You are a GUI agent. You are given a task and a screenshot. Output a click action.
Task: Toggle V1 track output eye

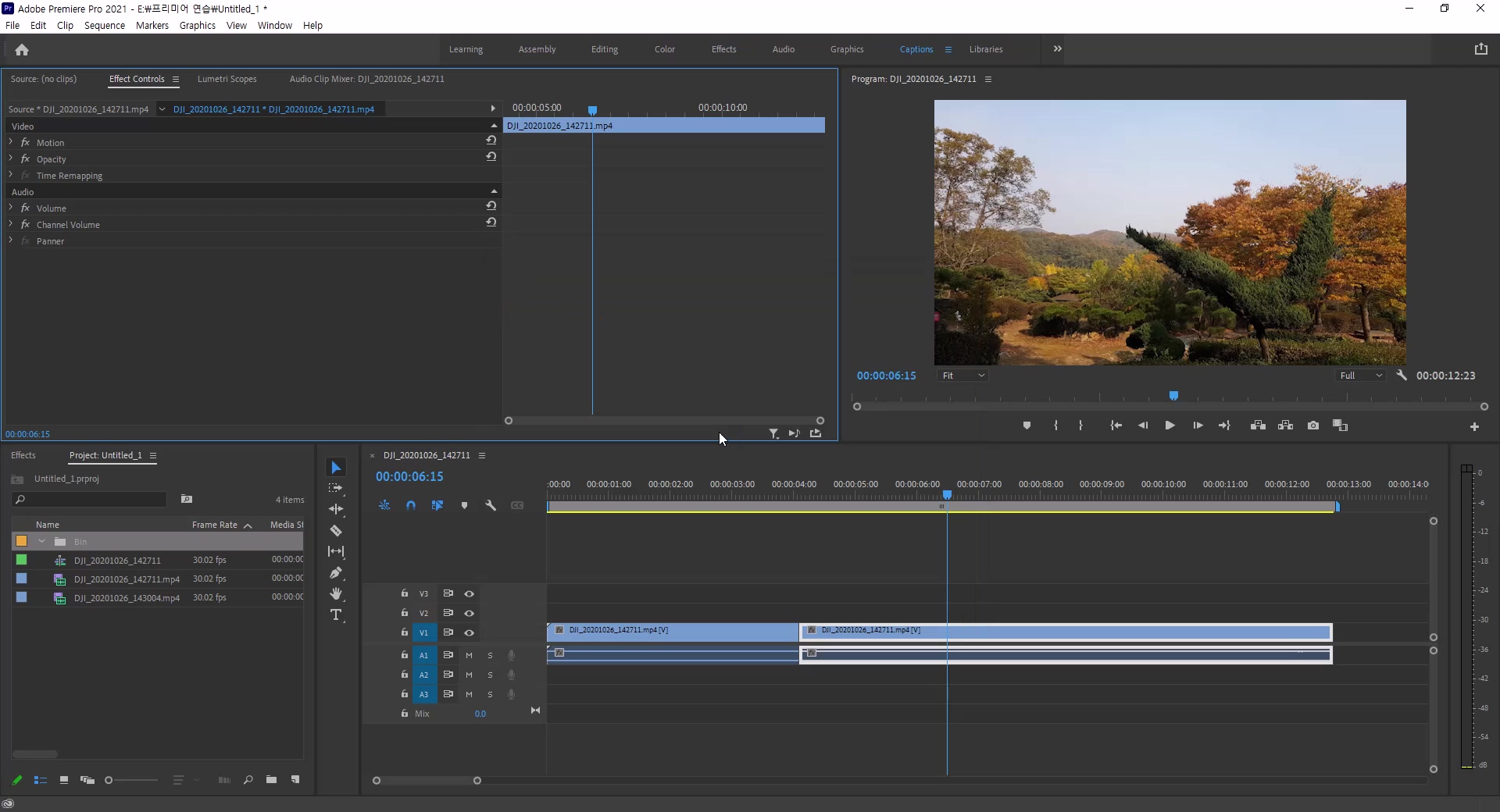(470, 632)
